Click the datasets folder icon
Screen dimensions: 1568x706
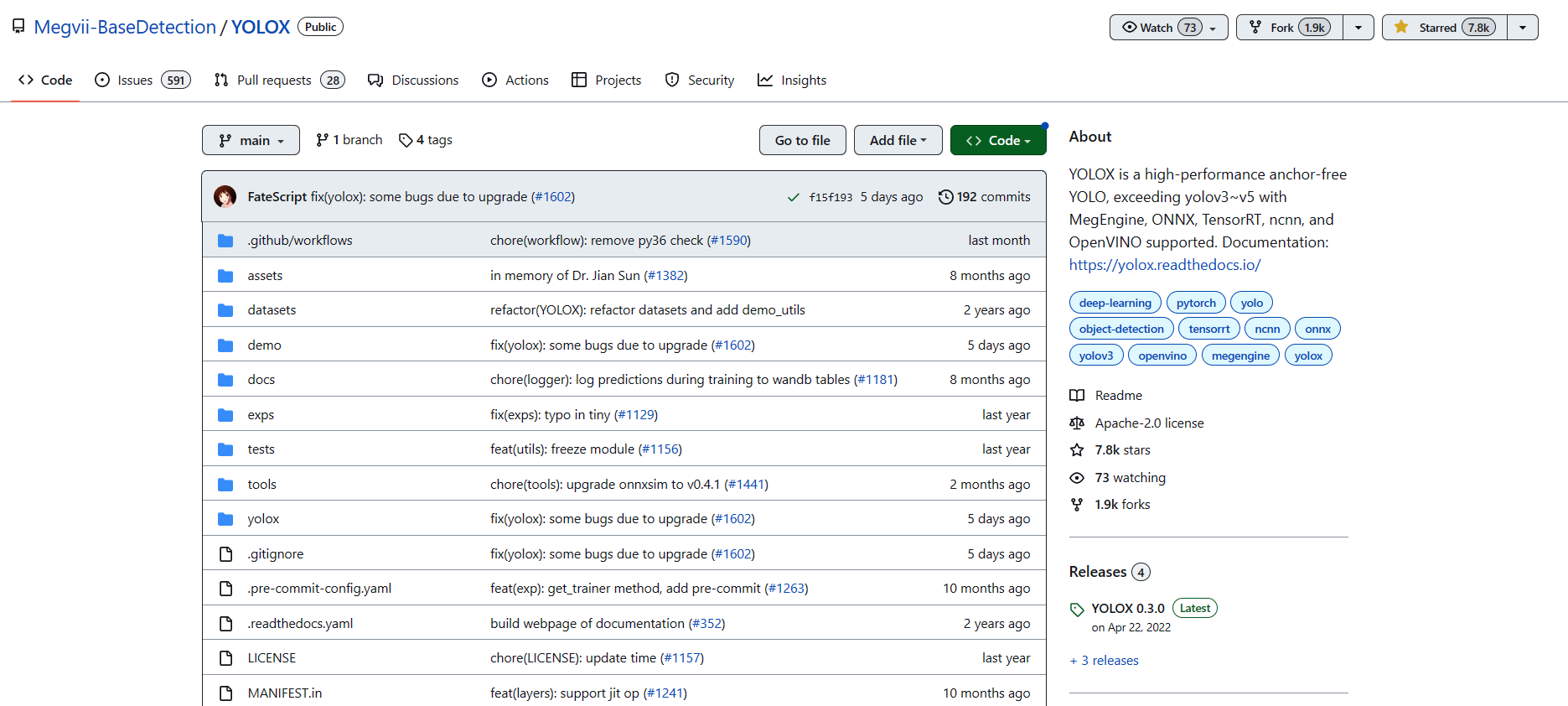click(225, 310)
